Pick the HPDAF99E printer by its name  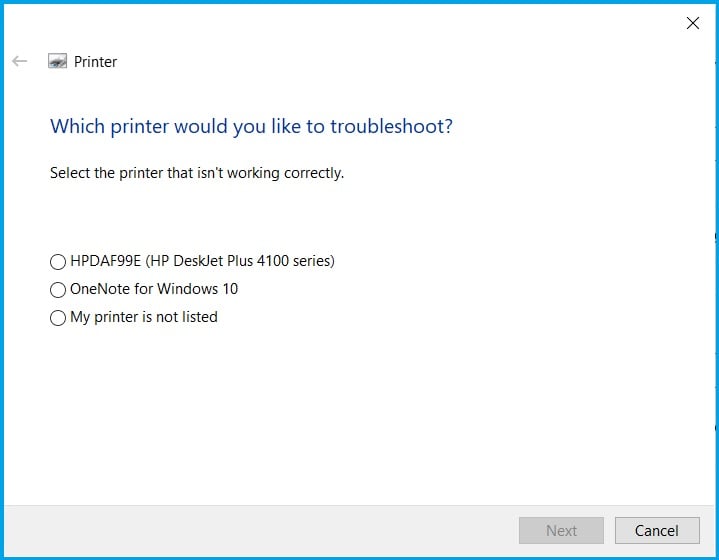(105, 261)
